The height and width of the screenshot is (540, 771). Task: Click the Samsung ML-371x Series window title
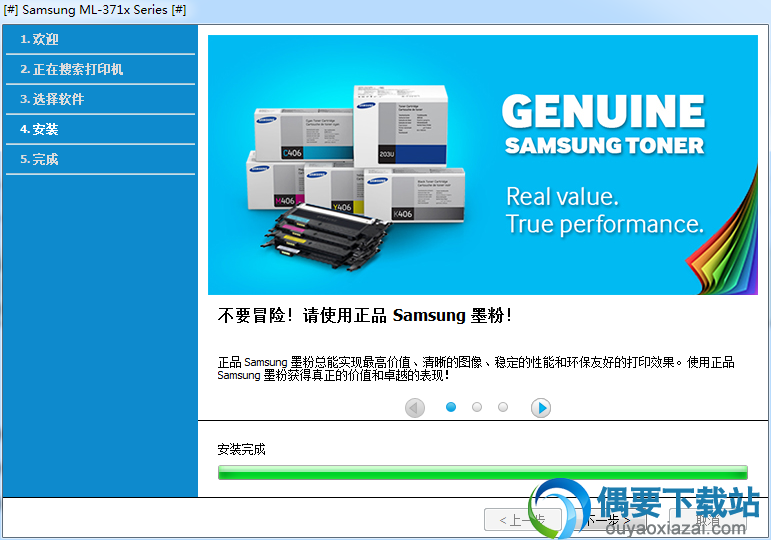95,10
